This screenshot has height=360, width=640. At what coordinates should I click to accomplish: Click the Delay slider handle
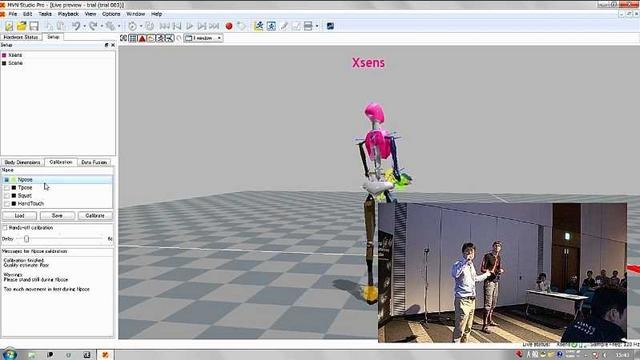click(26, 239)
